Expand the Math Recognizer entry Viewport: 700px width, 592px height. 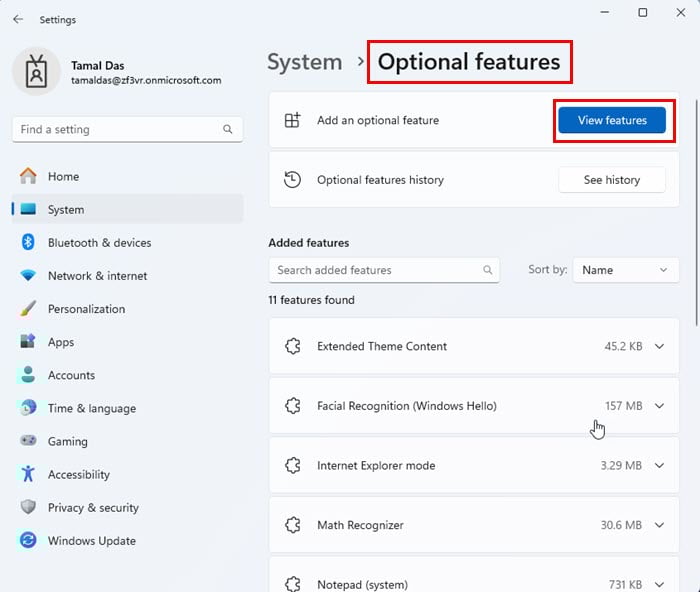(x=659, y=525)
